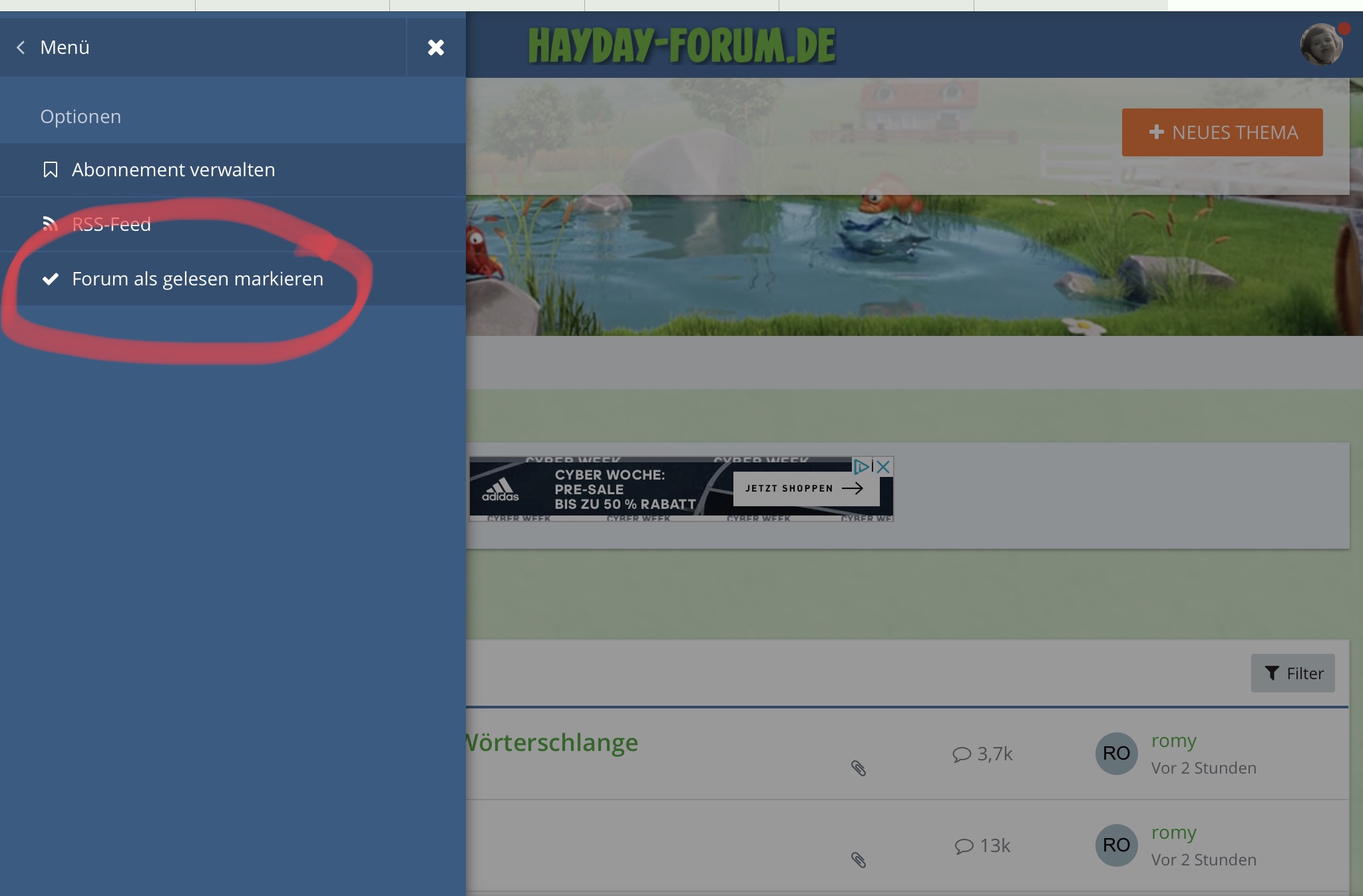The image size is (1363, 896).
Task: Click the RSS-Feed icon
Action: tap(50, 224)
